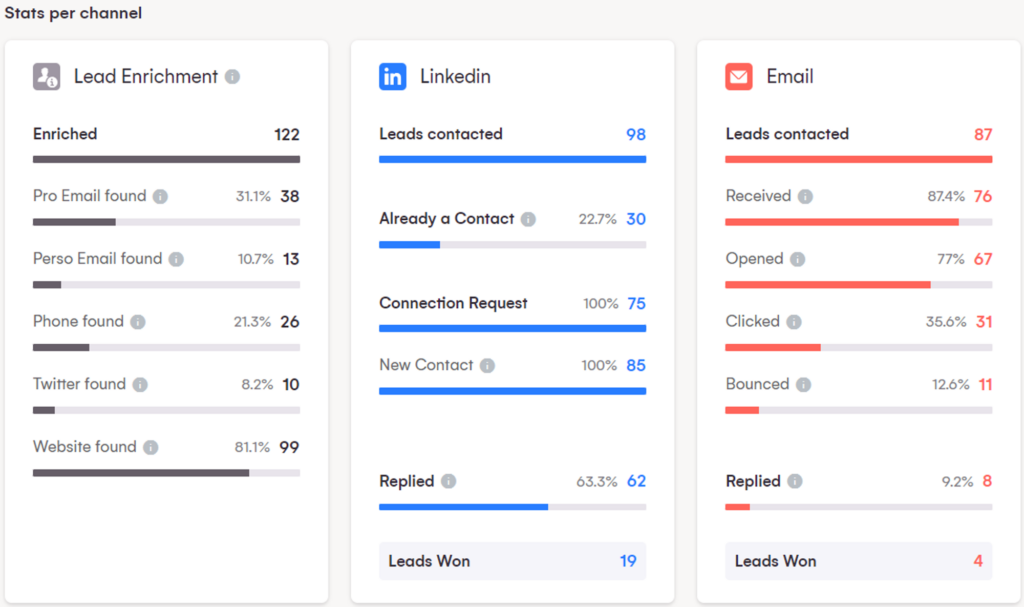Image resolution: width=1024 pixels, height=607 pixels.
Task: Click info icon beside Email Received
Action: pos(805,197)
